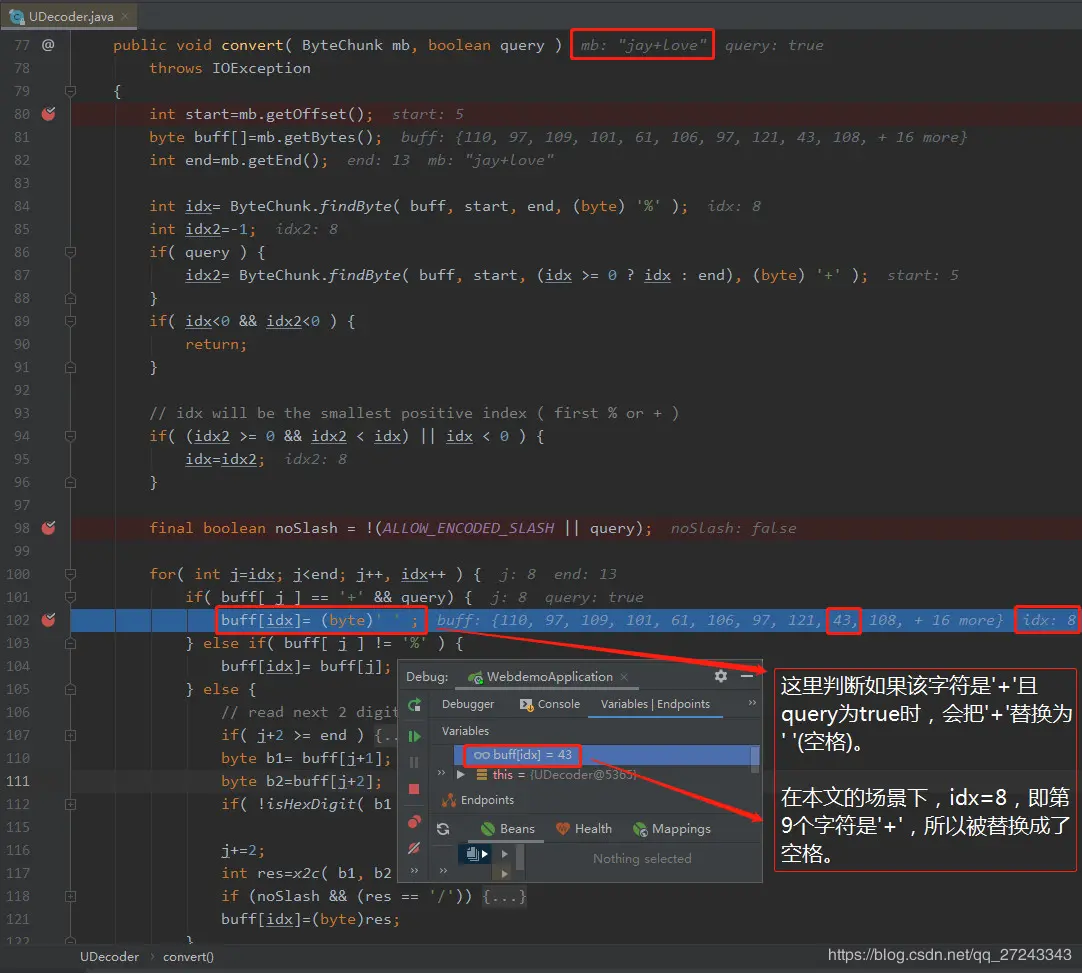
Task: Open View Breakpoints (double red circles icon)
Action: tap(414, 821)
